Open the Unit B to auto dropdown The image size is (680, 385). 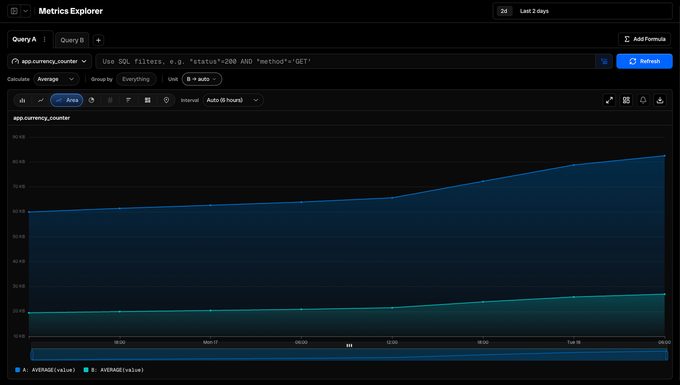[x=202, y=79]
